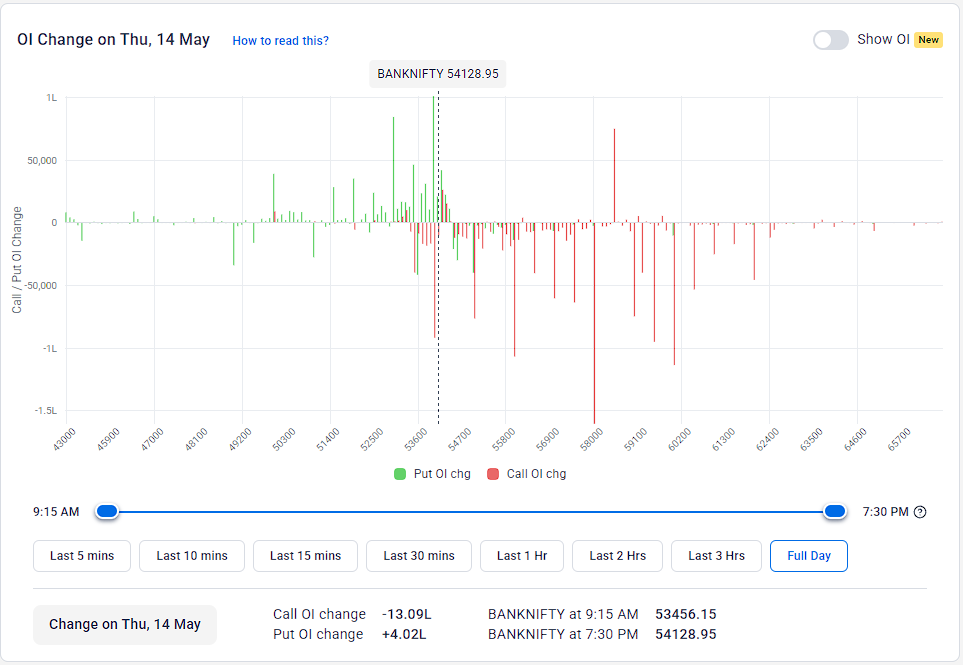Click the BANKNIFTY 54128.95 chart tooltip
Viewport: 963px width, 665px height.
(438, 74)
